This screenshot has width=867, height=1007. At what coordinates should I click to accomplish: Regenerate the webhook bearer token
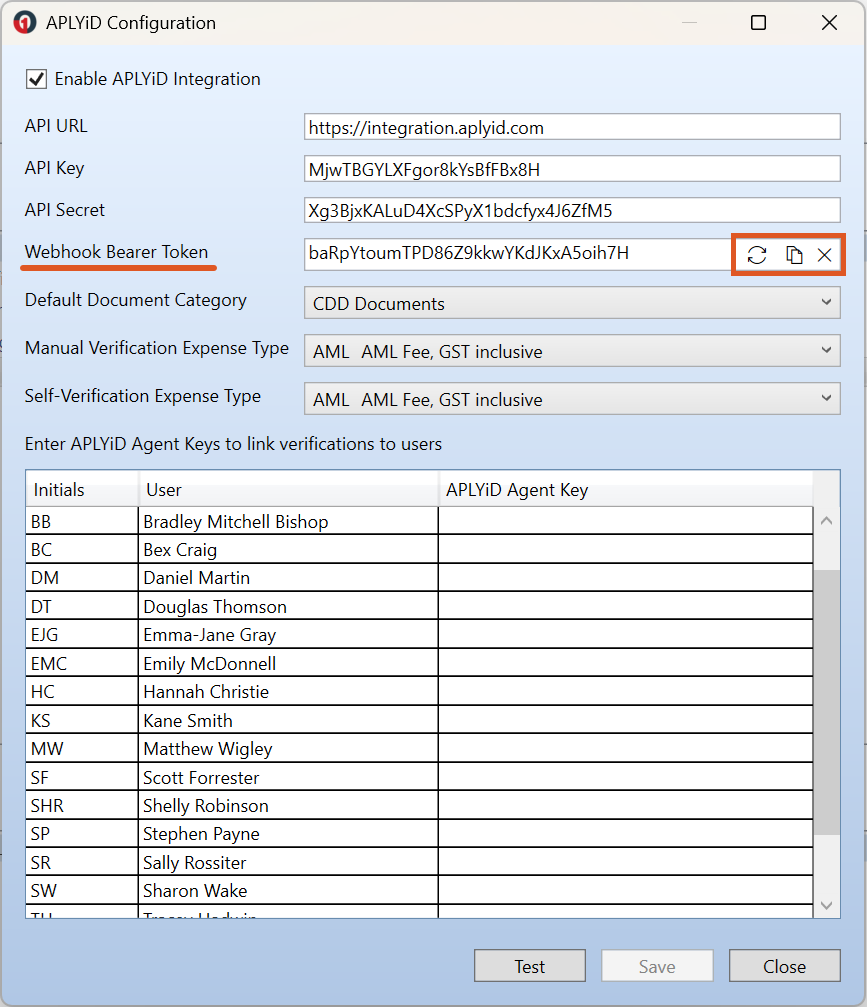click(757, 255)
